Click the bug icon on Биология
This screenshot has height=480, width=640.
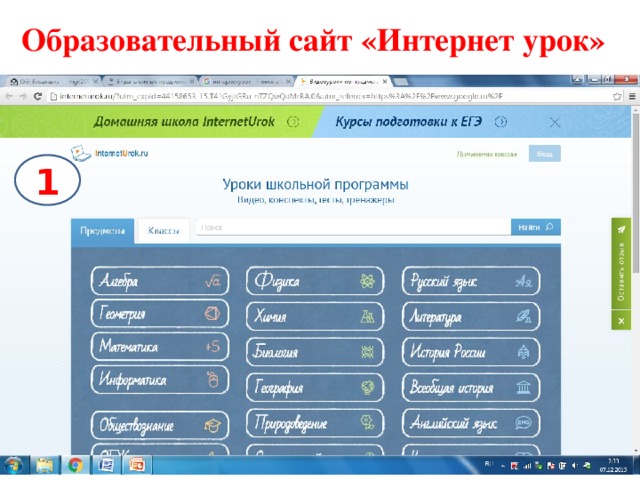click(x=367, y=352)
